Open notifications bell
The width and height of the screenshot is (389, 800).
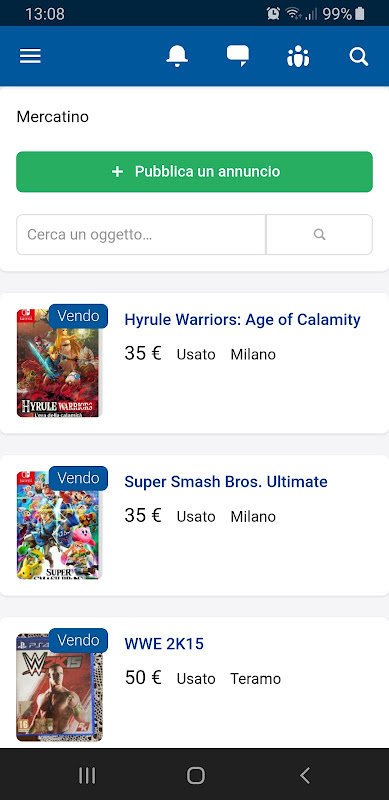[x=177, y=56]
